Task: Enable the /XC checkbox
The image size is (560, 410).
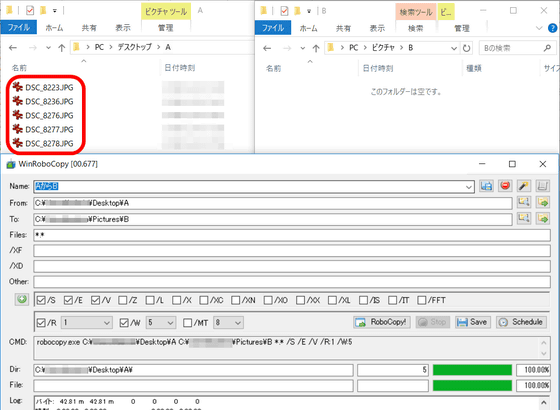Action: [204, 300]
